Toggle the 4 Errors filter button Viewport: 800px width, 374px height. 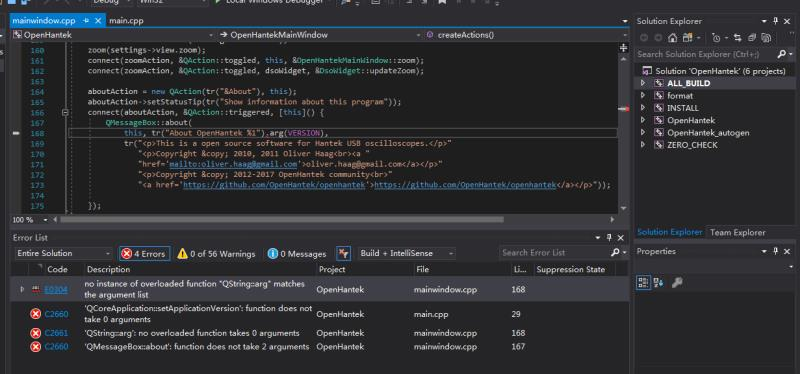pos(144,254)
